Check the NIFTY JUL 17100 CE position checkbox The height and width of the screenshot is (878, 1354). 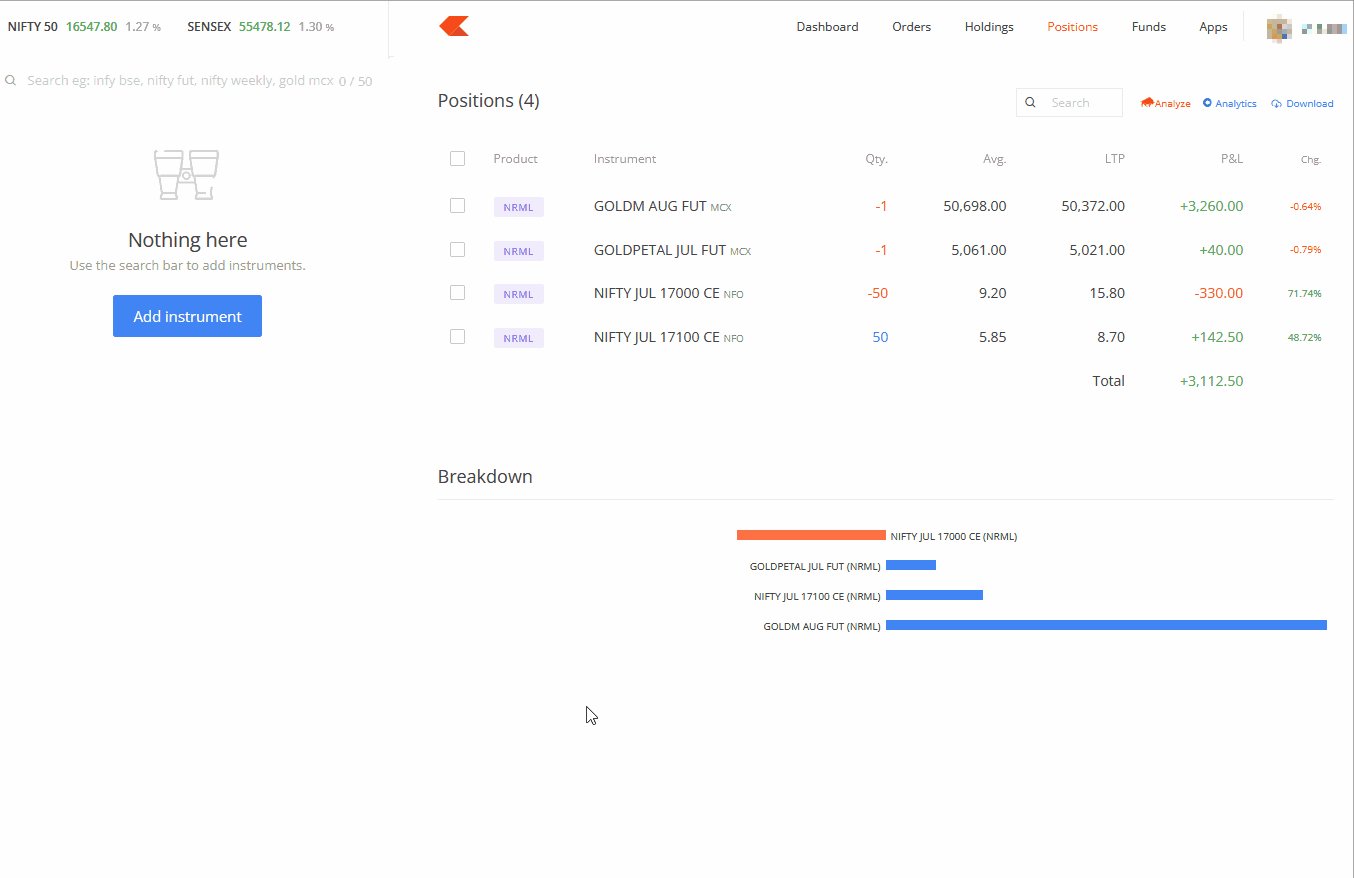coord(457,337)
